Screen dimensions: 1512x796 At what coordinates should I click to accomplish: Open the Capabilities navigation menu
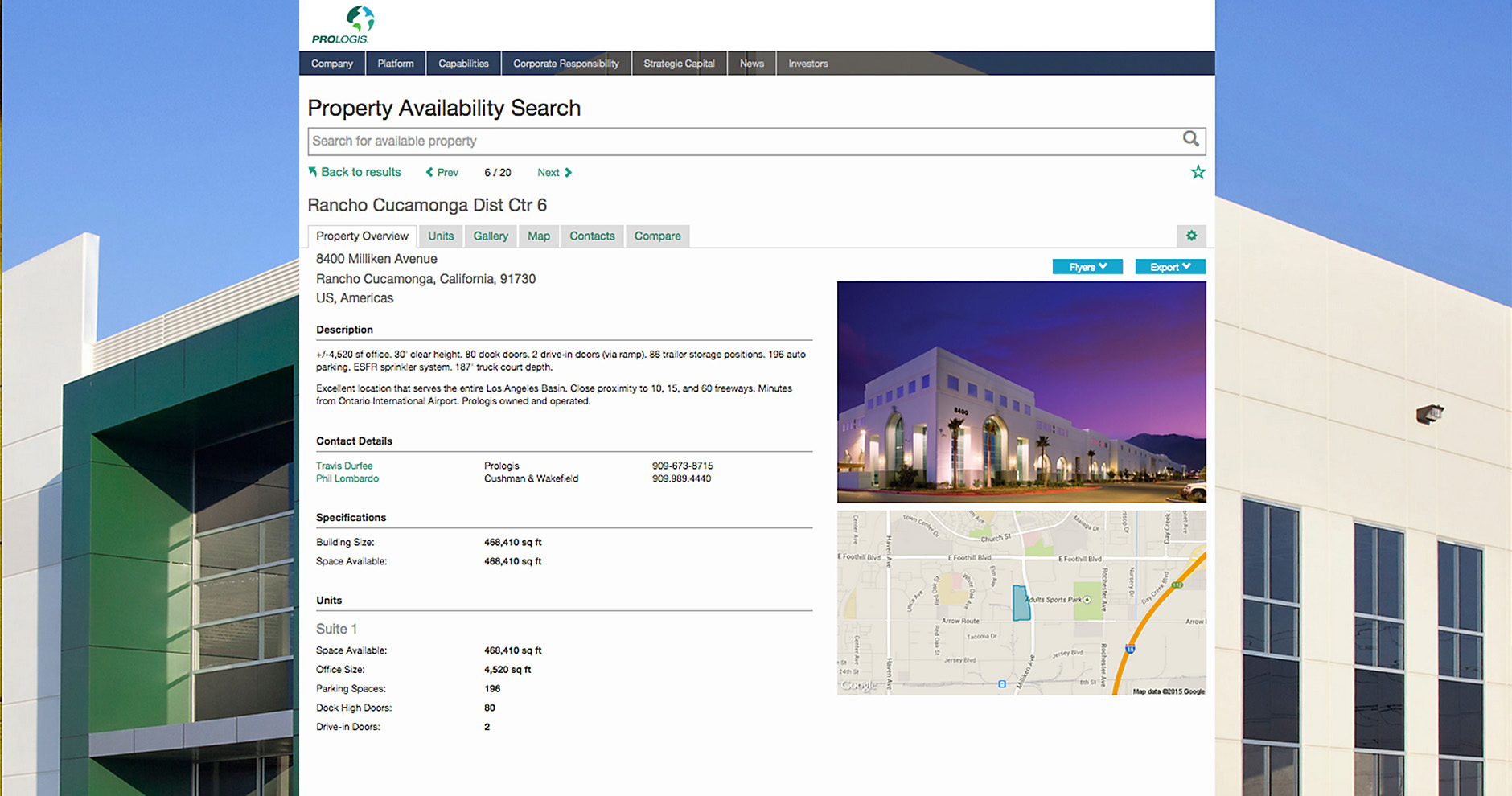[463, 64]
